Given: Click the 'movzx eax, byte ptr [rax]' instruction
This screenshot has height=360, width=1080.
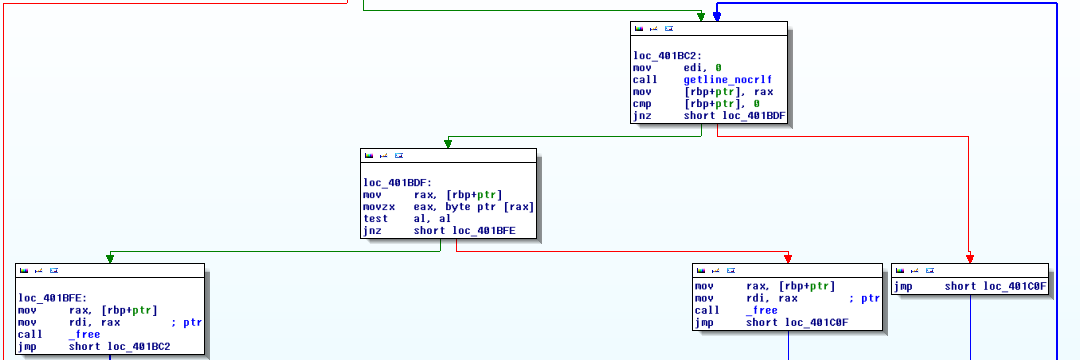Looking at the screenshot, I should [449, 207].
